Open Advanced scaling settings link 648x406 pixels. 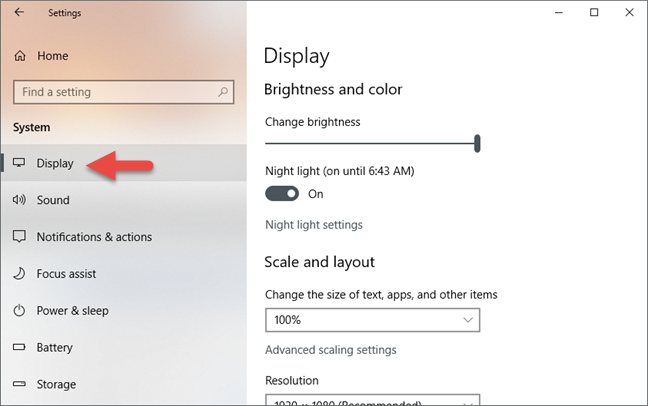(331, 350)
